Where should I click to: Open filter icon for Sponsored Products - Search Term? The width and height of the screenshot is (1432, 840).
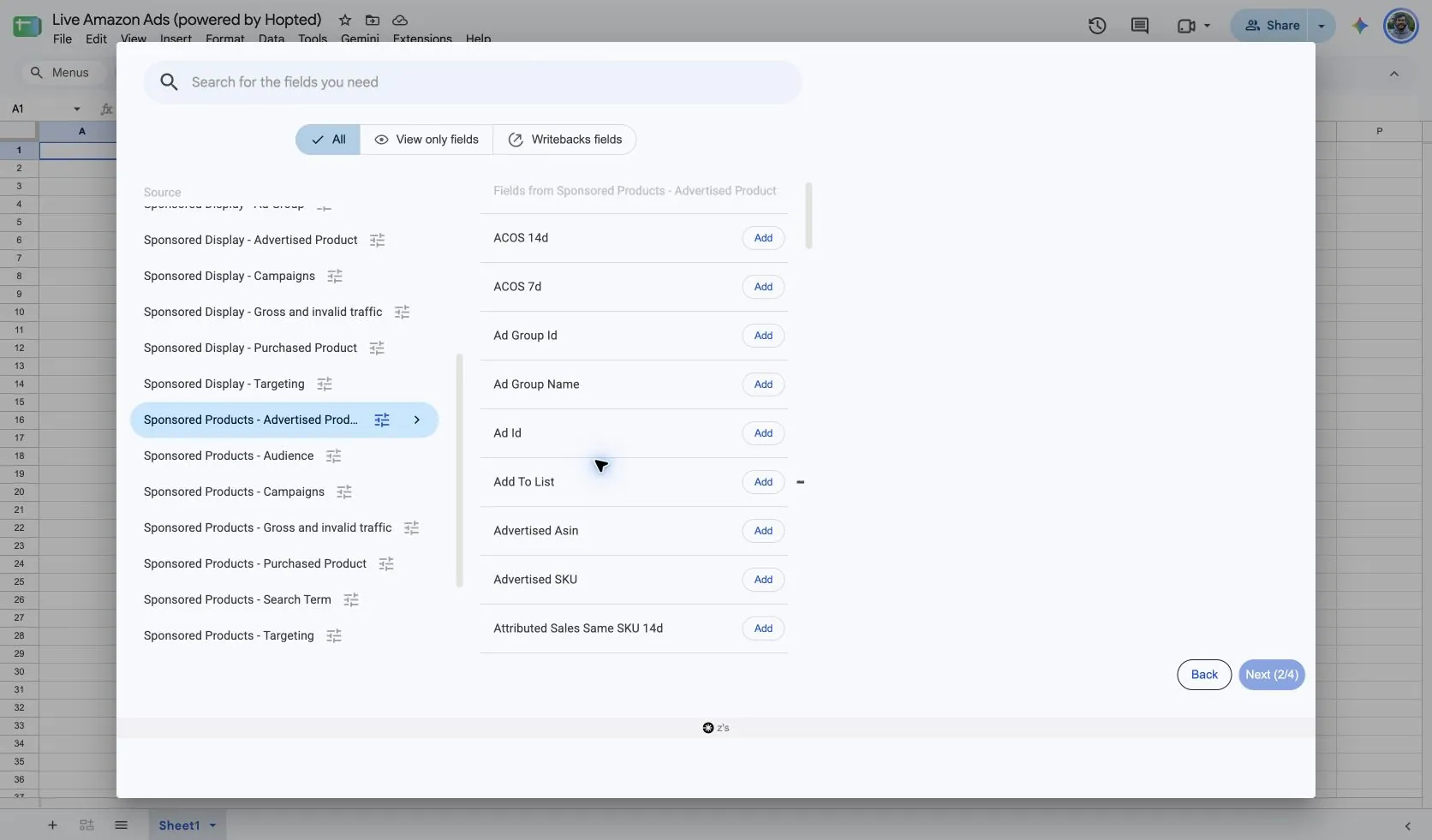click(351, 600)
